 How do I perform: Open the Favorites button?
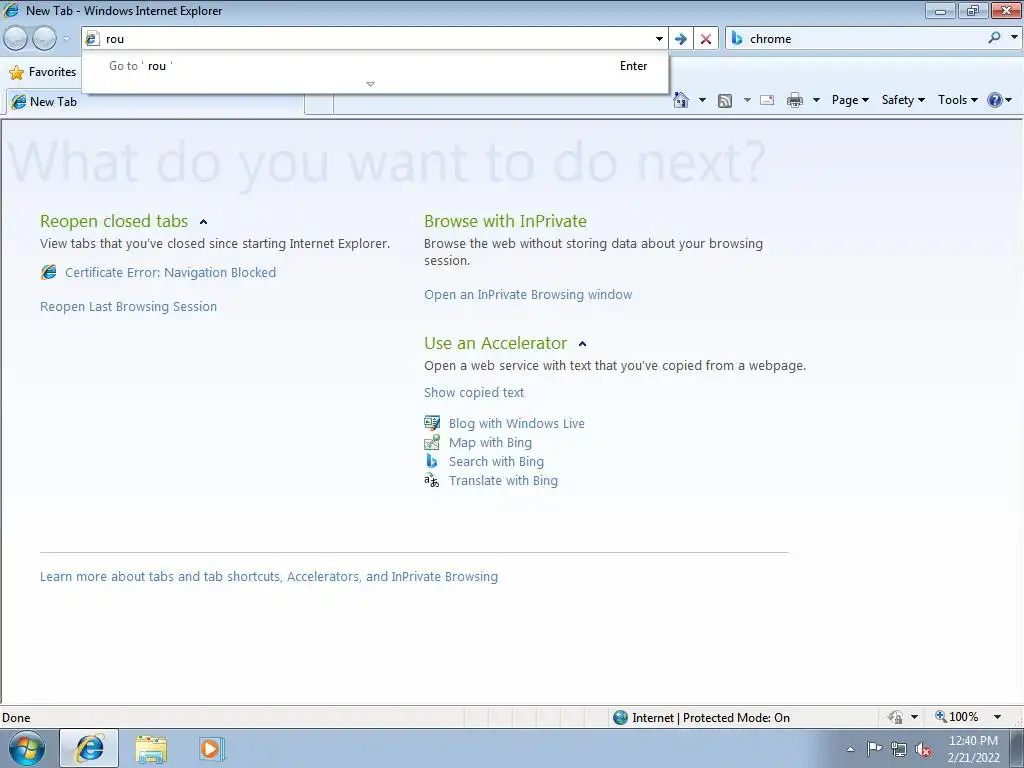[43, 72]
